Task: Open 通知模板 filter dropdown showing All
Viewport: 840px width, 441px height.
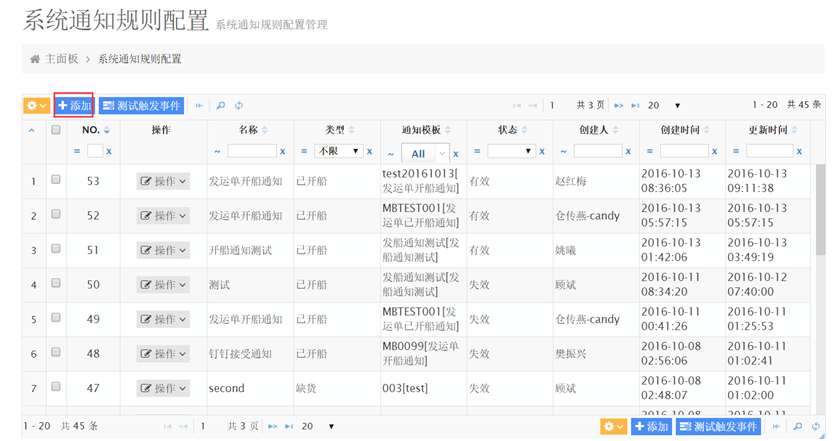Action: tap(425, 154)
